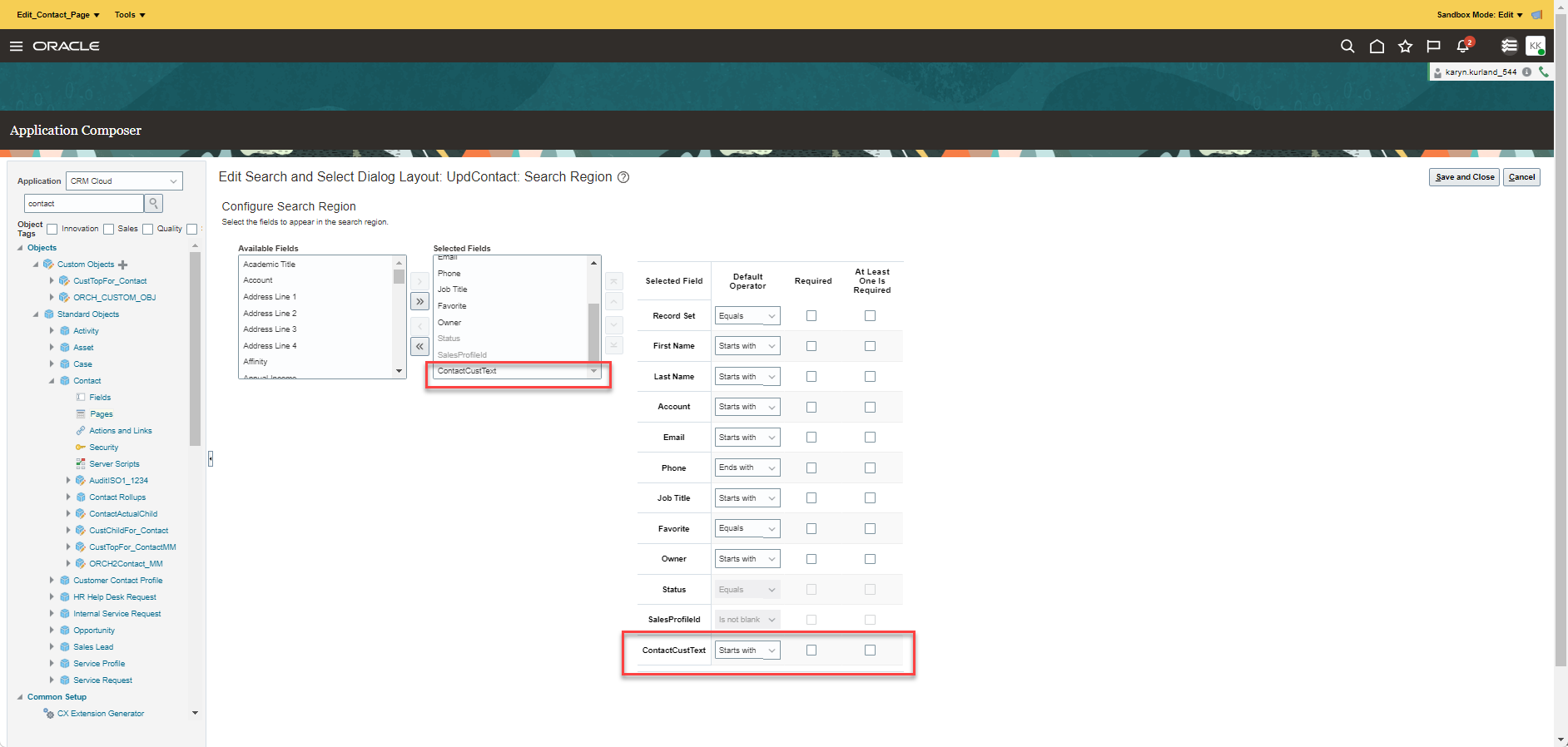This screenshot has height=747, width=1568.
Task: Click the Cancel button
Action: tap(1521, 177)
